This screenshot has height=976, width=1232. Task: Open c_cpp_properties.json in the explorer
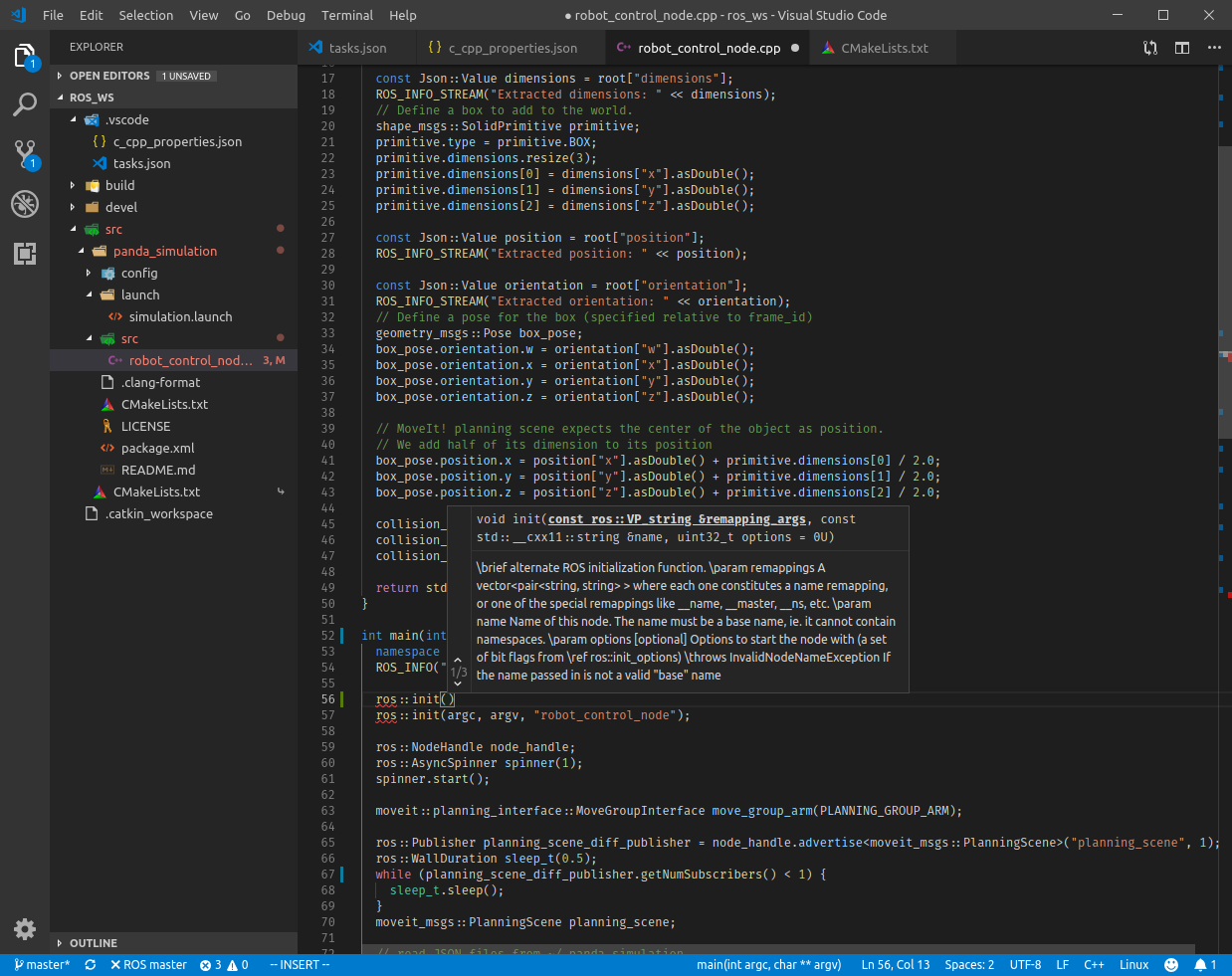(173, 141)
